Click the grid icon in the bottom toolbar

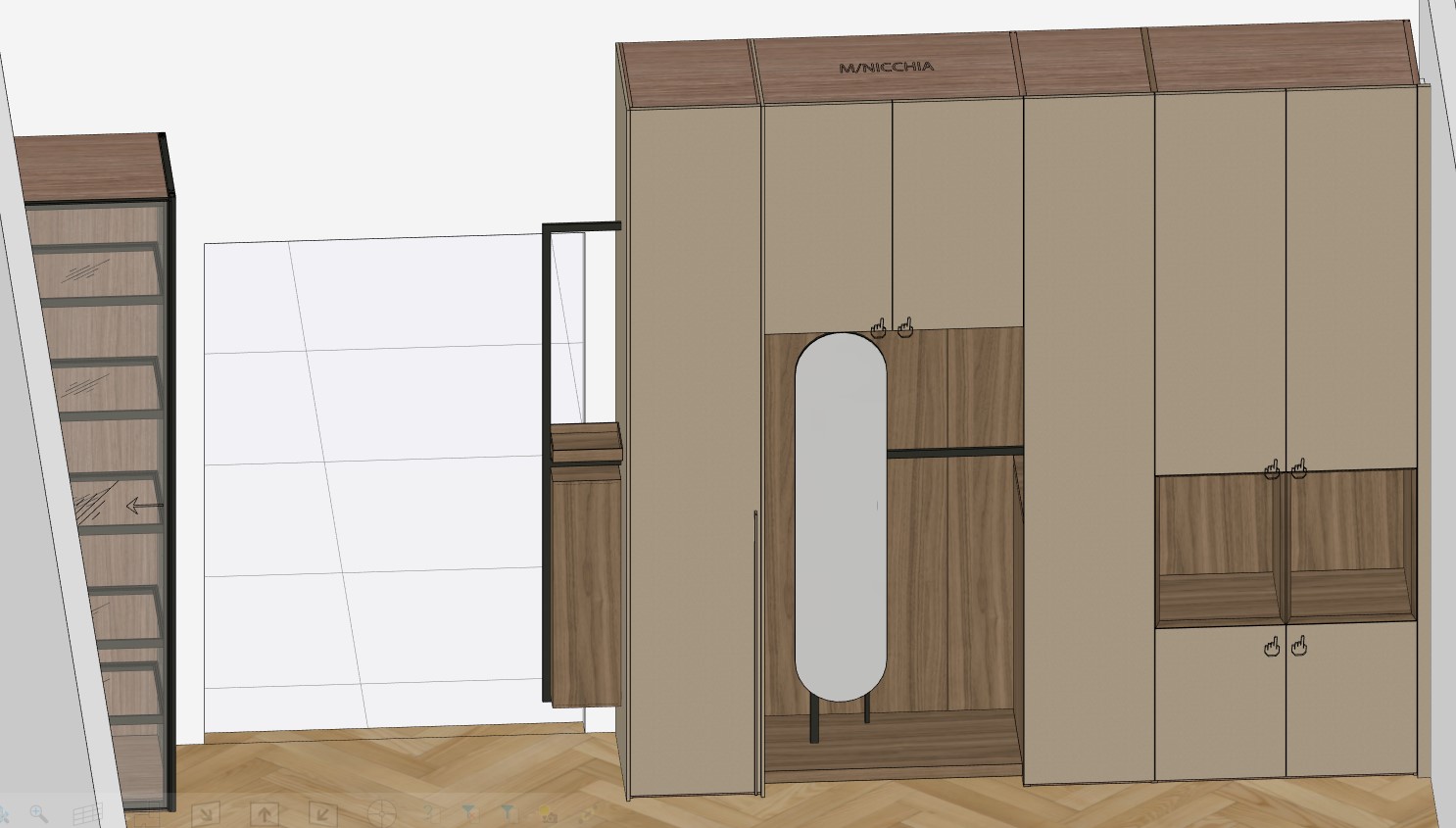pyautogui.click(x=87, y=814)
